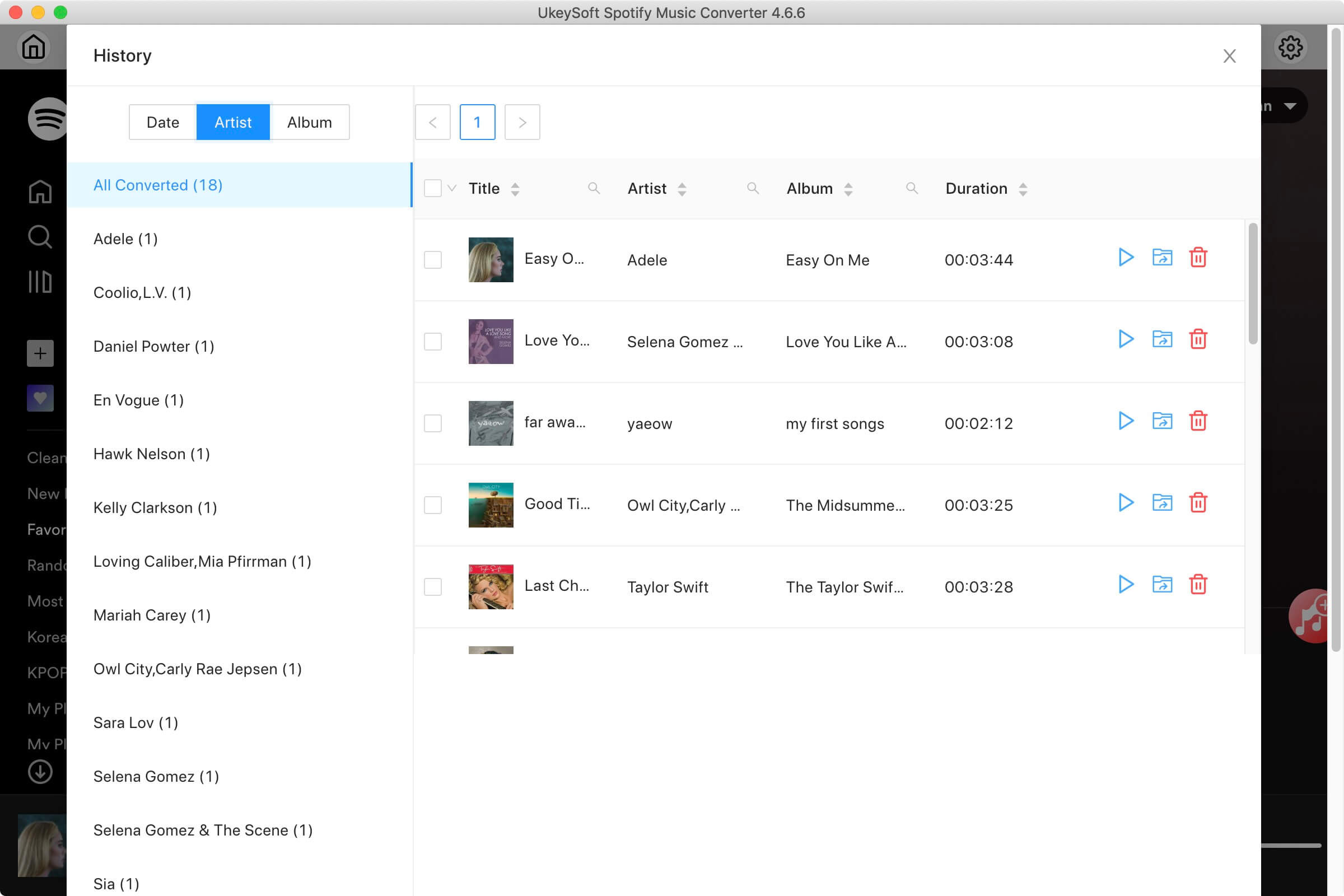
Task: Filter history by Kelly Clarkson (1)
Action: tap(240, 507)
